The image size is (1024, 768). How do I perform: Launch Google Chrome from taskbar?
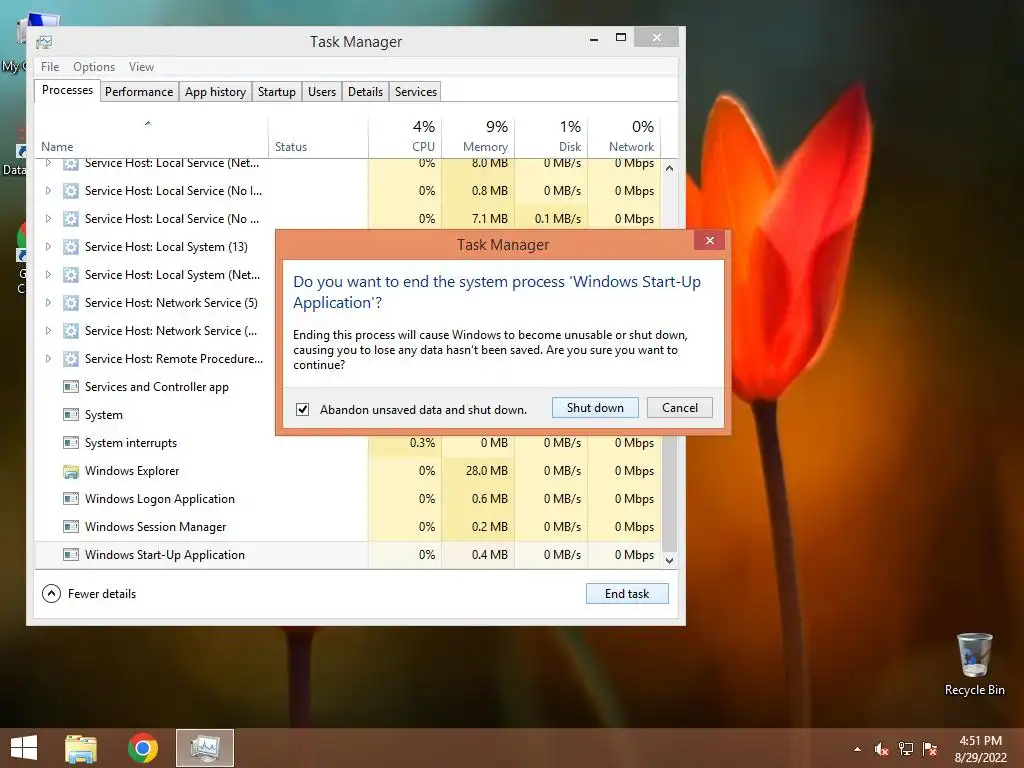(x=143, y=748)
